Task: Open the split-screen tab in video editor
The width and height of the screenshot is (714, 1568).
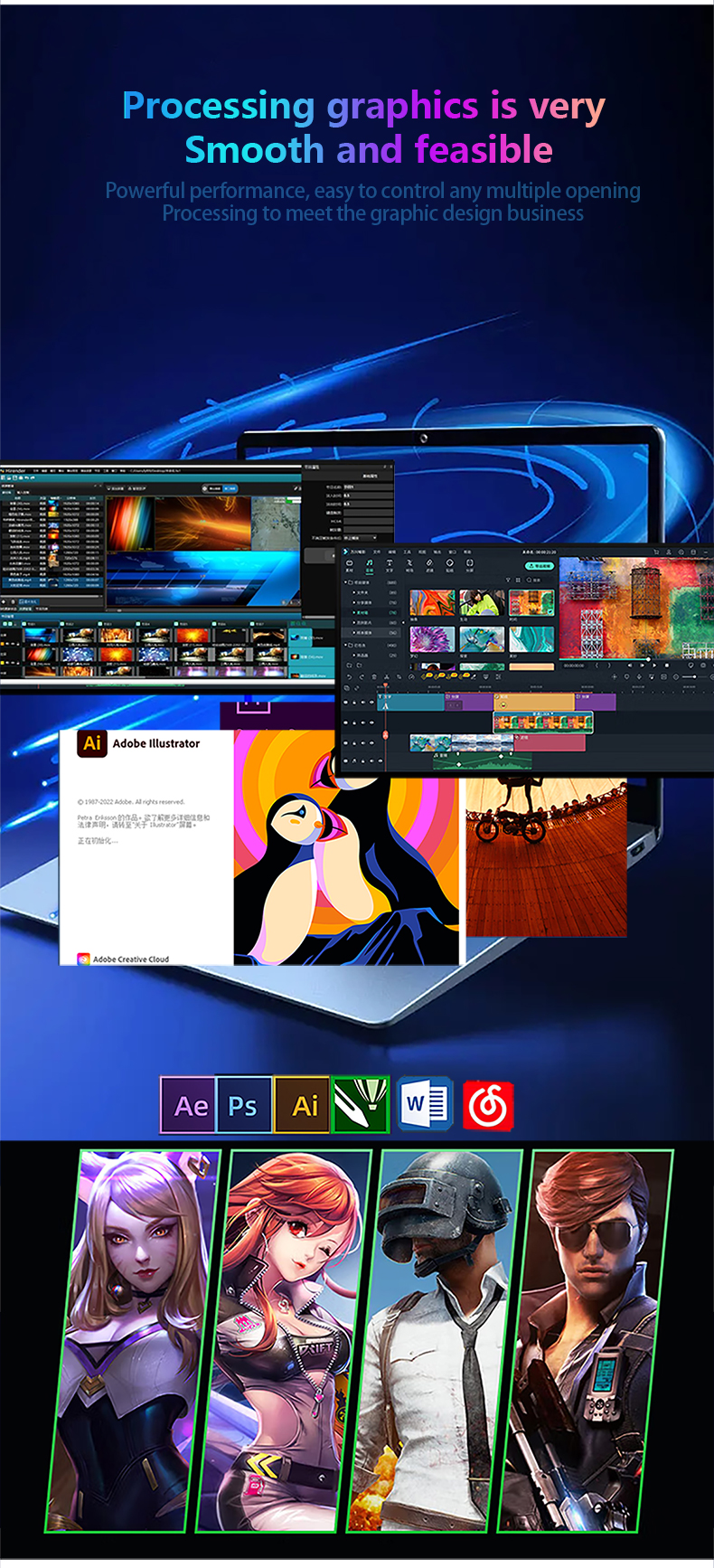Action: tap(470, 566)
